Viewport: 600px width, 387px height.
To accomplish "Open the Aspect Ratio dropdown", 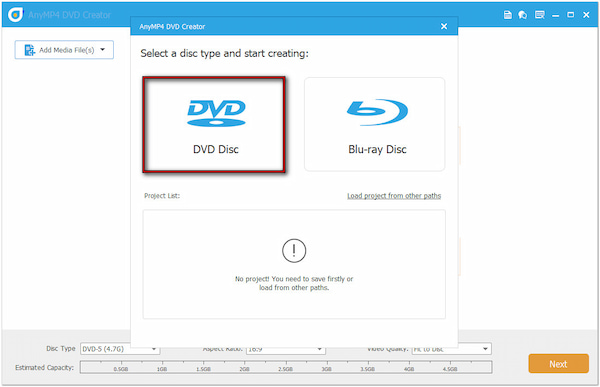I will point(285,350).
